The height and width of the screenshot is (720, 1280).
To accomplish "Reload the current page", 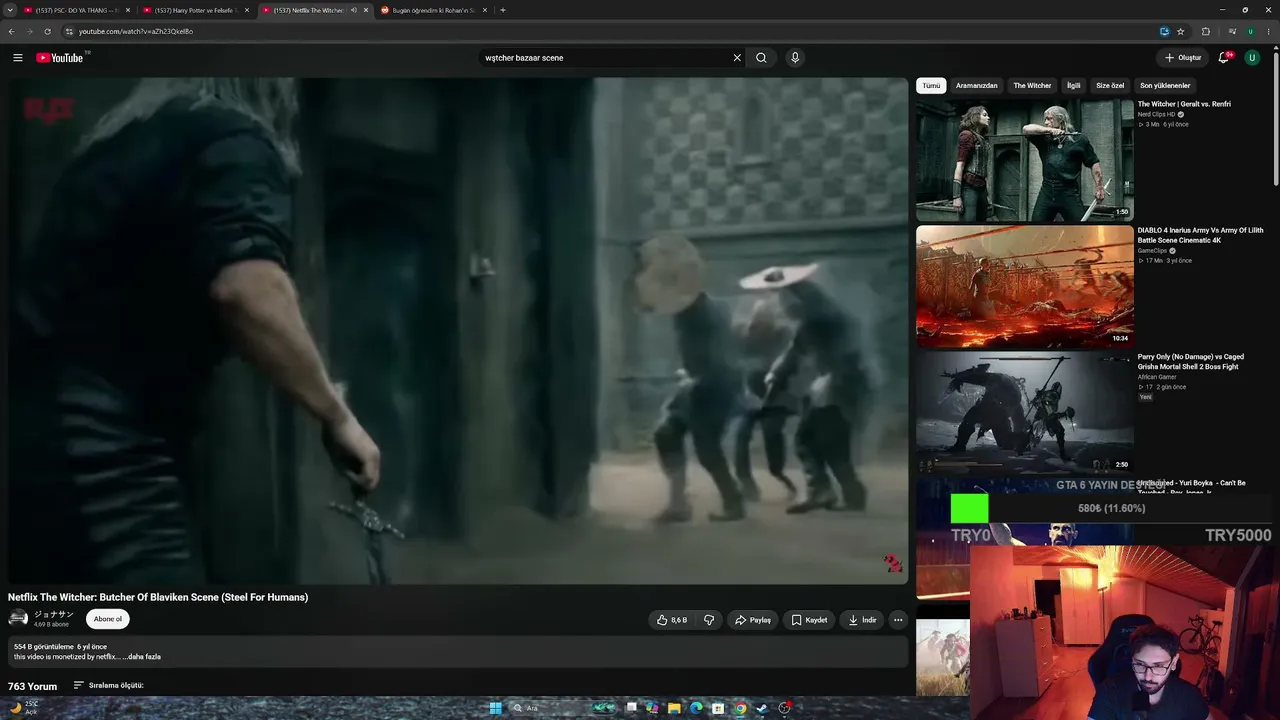I will coord(47,31).
